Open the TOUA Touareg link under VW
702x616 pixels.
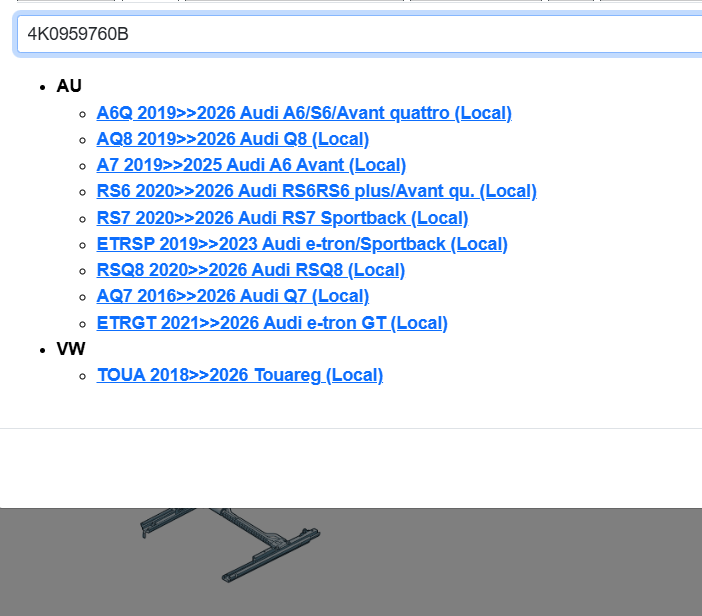click(x=239, y=375)
